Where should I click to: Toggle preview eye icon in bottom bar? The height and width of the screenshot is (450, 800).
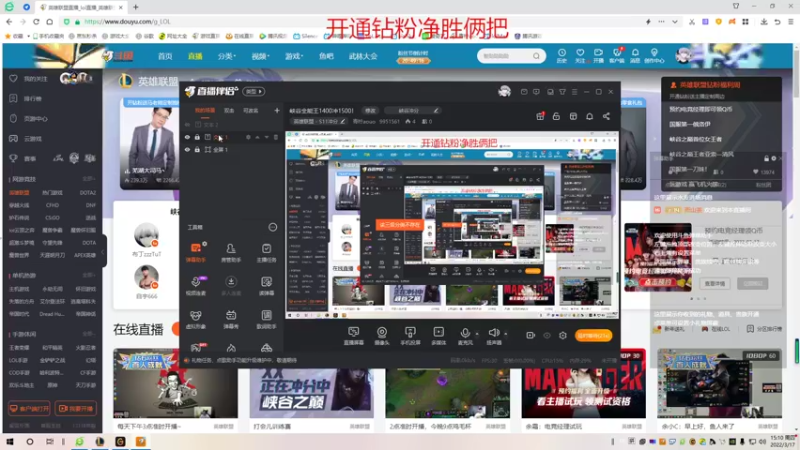(547, 335)
